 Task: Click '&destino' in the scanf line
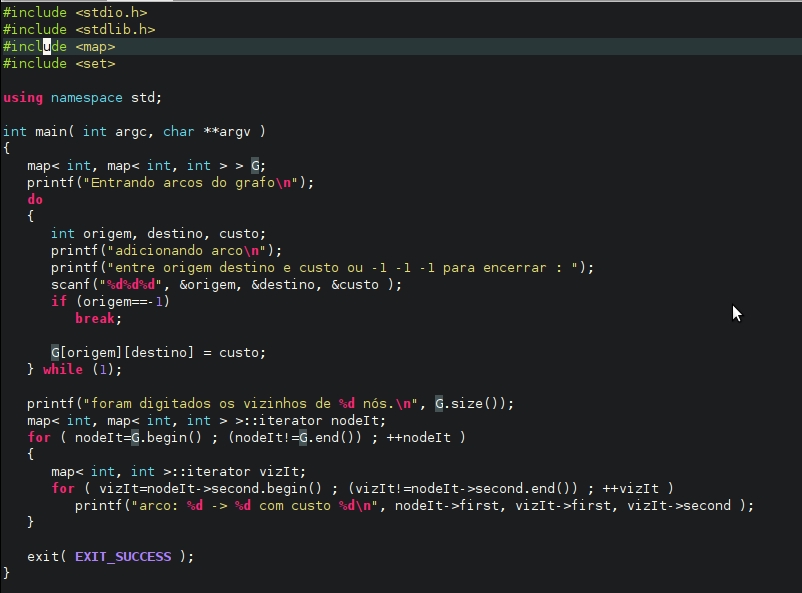pyautogui.click(x=283, y=284)
